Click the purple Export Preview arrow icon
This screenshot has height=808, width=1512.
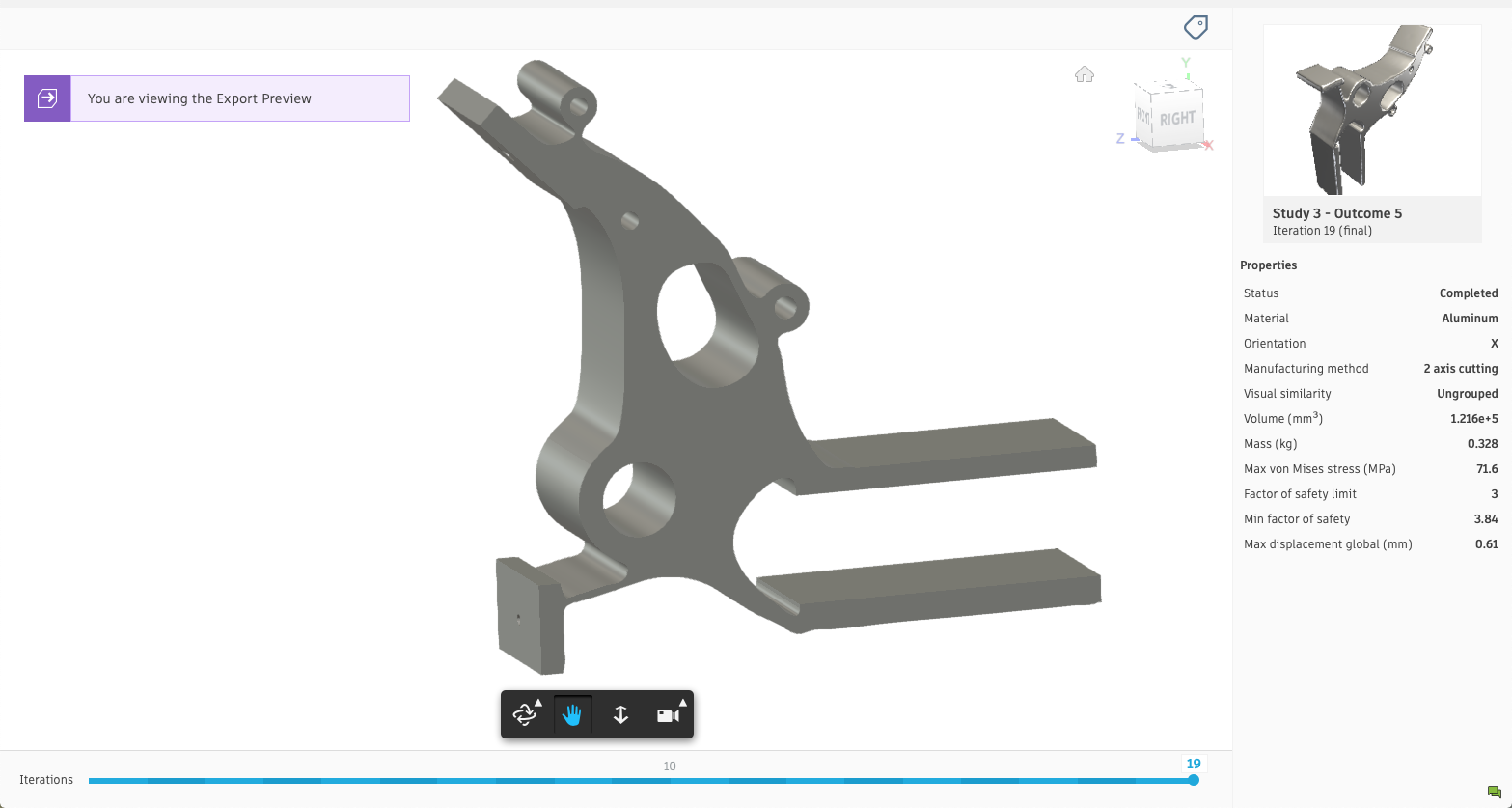coord(47,98)
